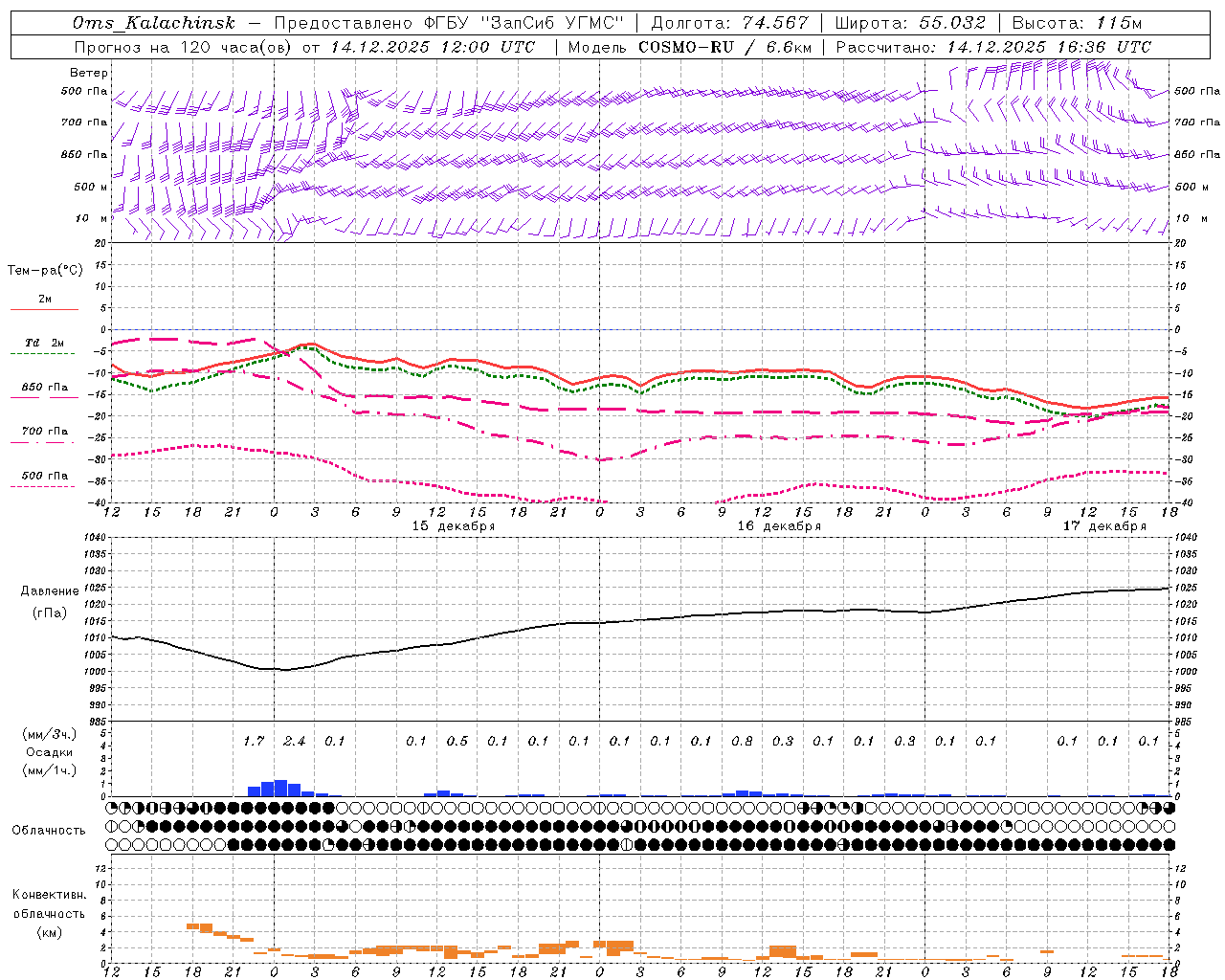
Task: Click the "(мм/1ч.)" precipitation unit label
Action: click(50, 770)
